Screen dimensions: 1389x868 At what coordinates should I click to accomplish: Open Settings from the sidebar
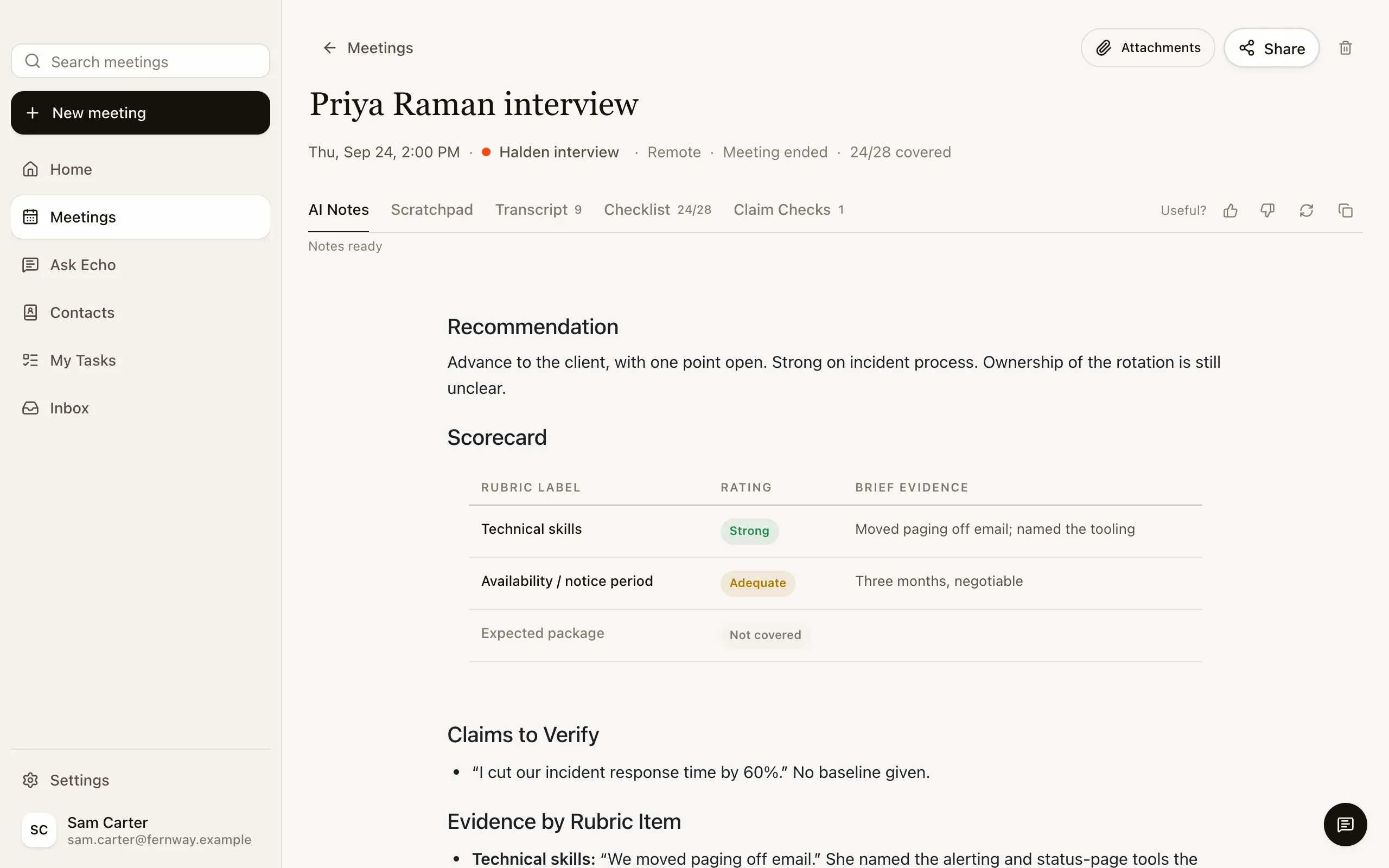140,780
